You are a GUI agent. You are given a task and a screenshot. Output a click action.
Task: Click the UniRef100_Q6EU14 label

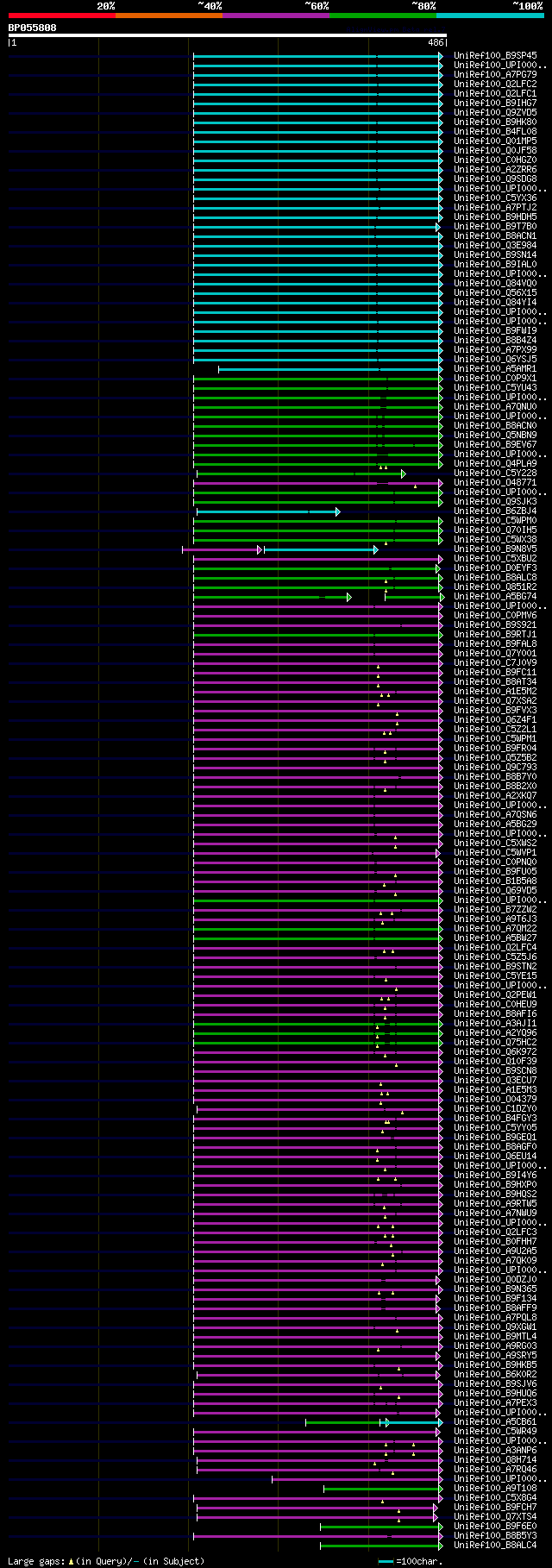[x=495, y=1156]
